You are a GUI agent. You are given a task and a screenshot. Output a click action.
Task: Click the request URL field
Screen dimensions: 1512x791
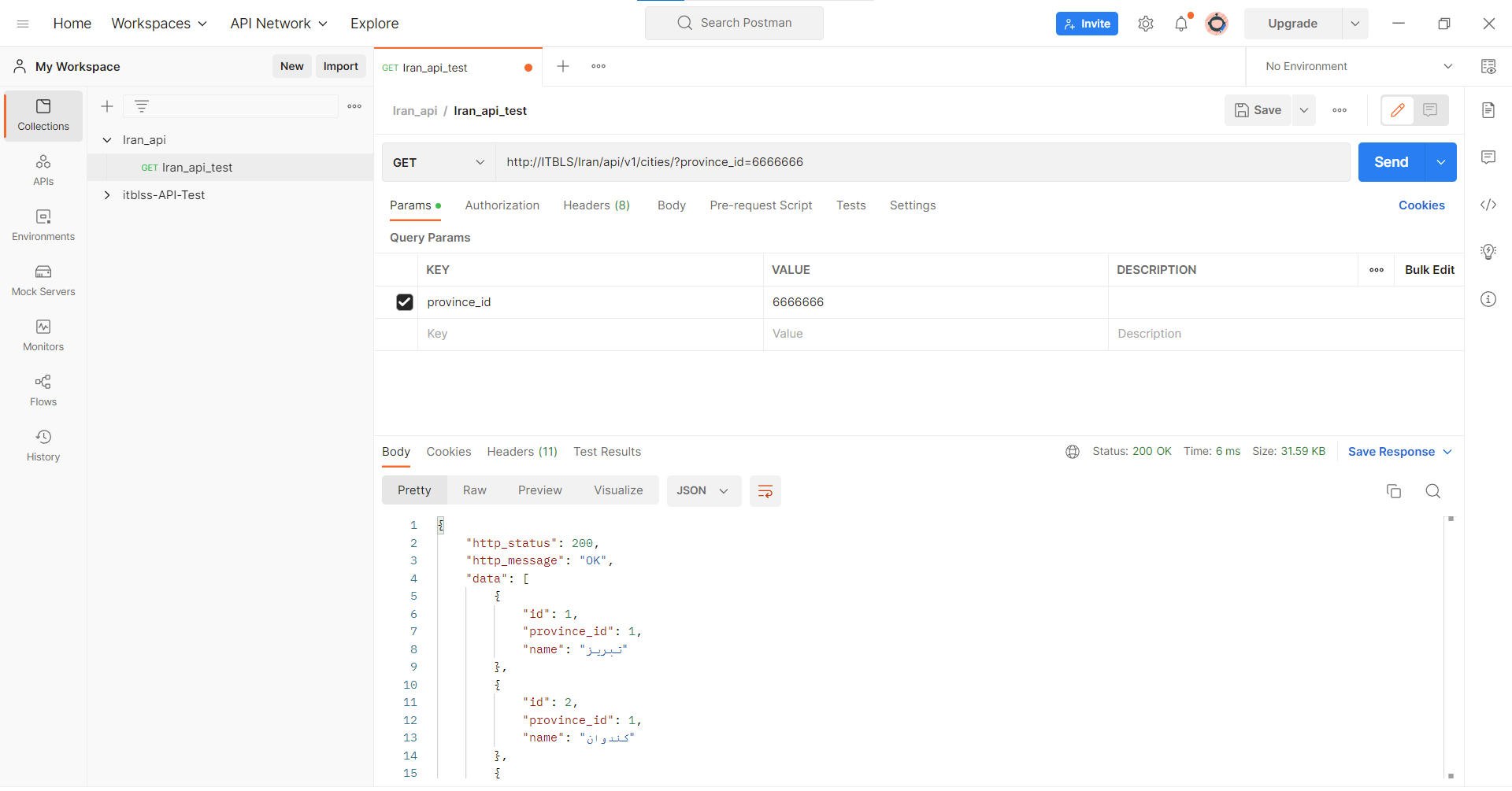[x=922, y=162]
